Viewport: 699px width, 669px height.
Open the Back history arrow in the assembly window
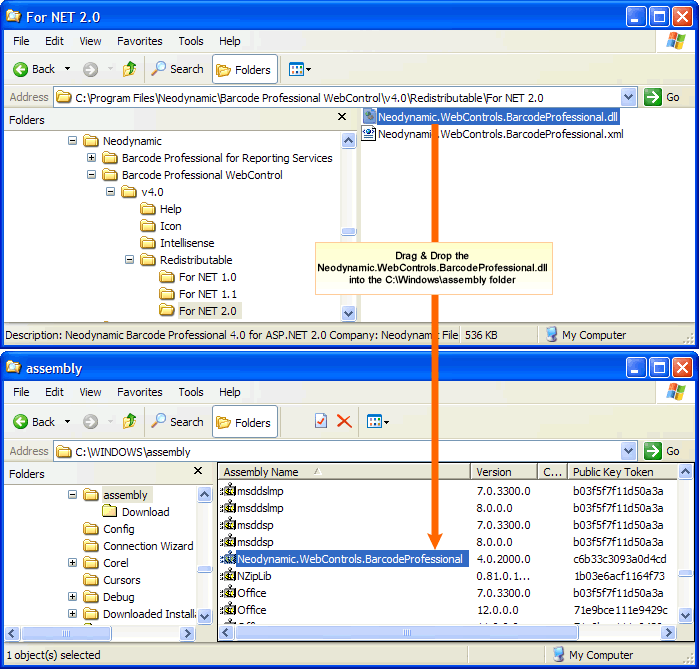[67, 421]
